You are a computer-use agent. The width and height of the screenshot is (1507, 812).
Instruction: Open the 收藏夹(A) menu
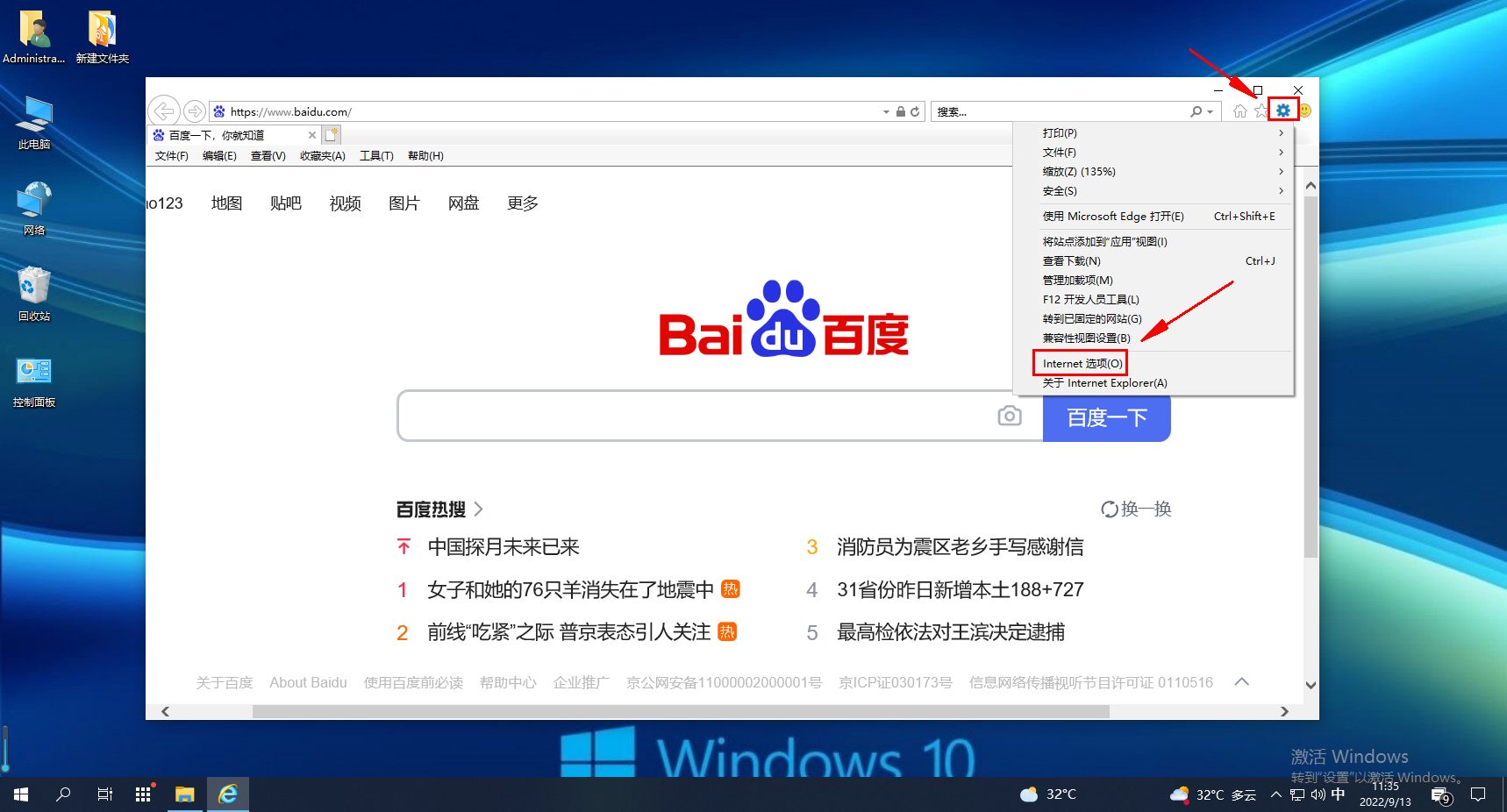[x=323, y=156]
